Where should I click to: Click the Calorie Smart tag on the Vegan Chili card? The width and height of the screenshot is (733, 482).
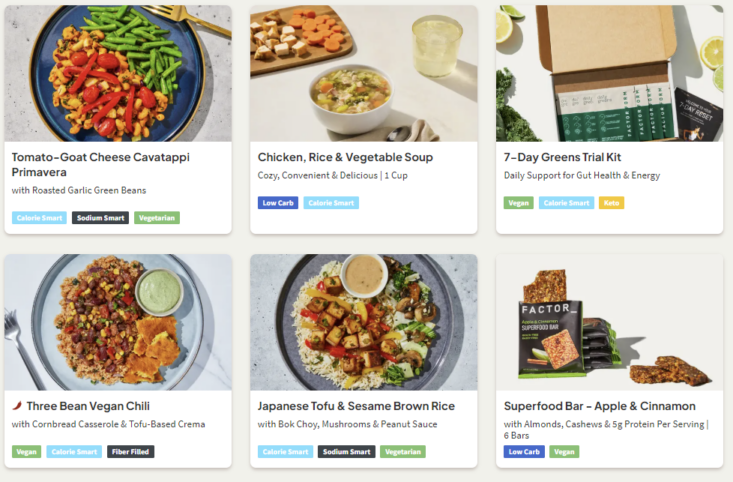tap(75, 452)
